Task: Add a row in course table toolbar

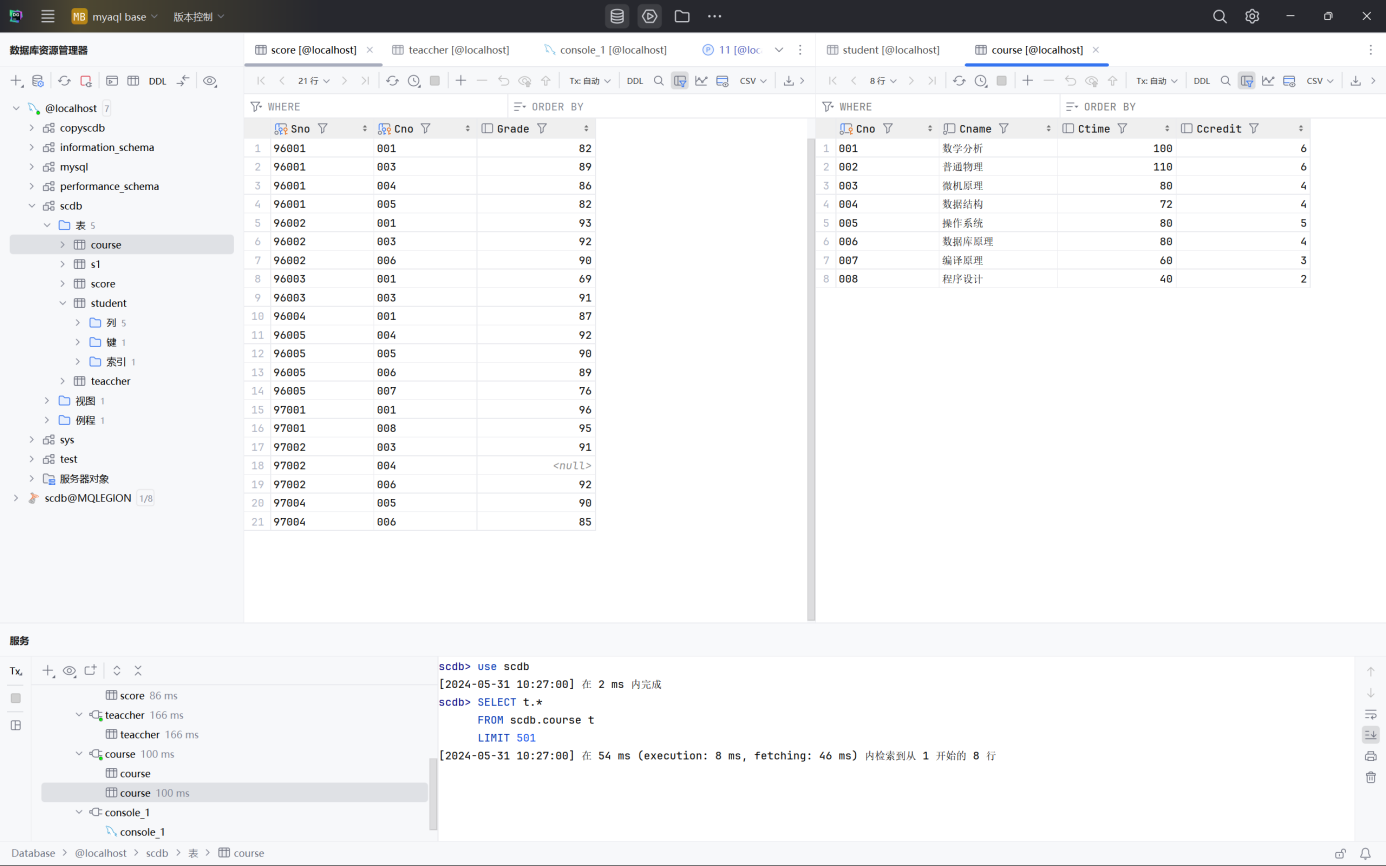Action: point(1028,81)
